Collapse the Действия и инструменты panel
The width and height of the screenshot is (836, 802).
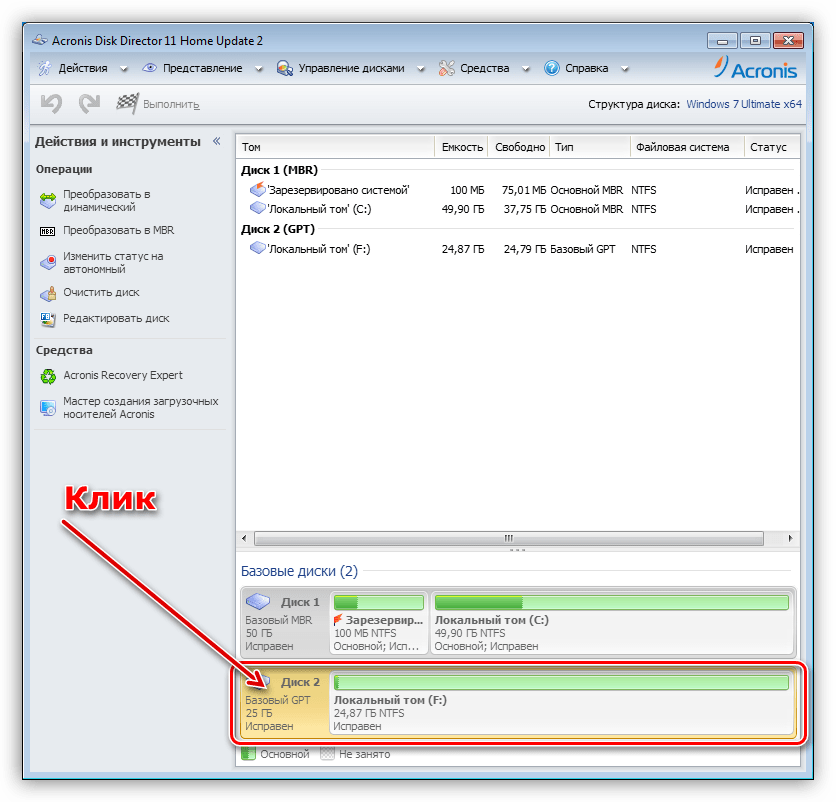(x=216, y=141)
